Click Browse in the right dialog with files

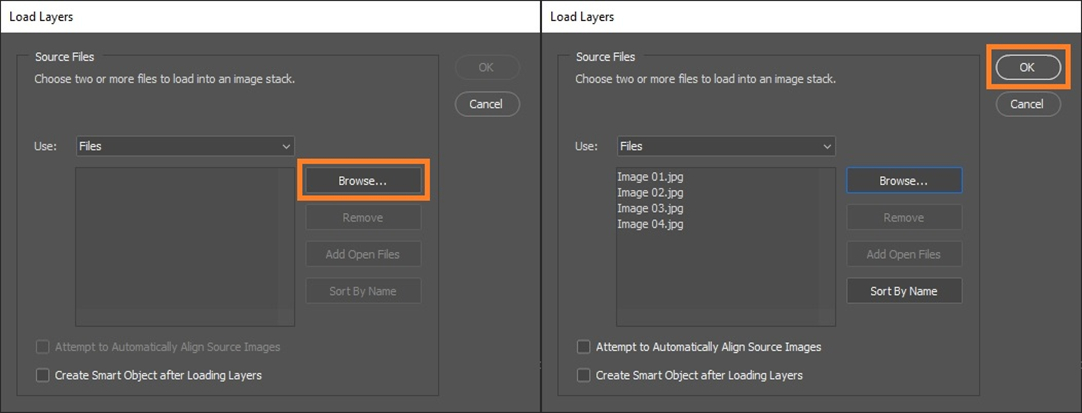904,181
